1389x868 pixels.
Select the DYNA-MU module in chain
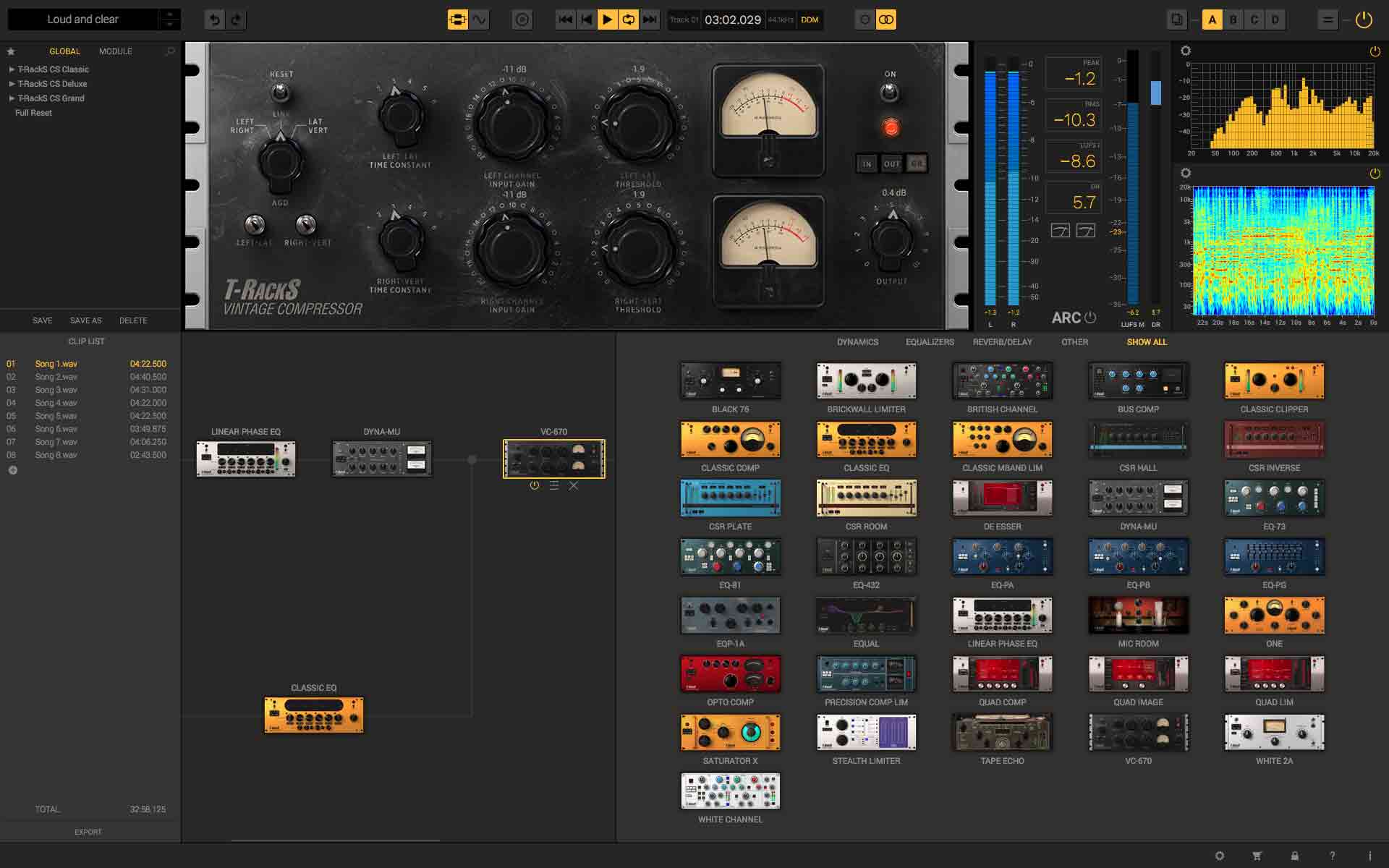point(382,458)
